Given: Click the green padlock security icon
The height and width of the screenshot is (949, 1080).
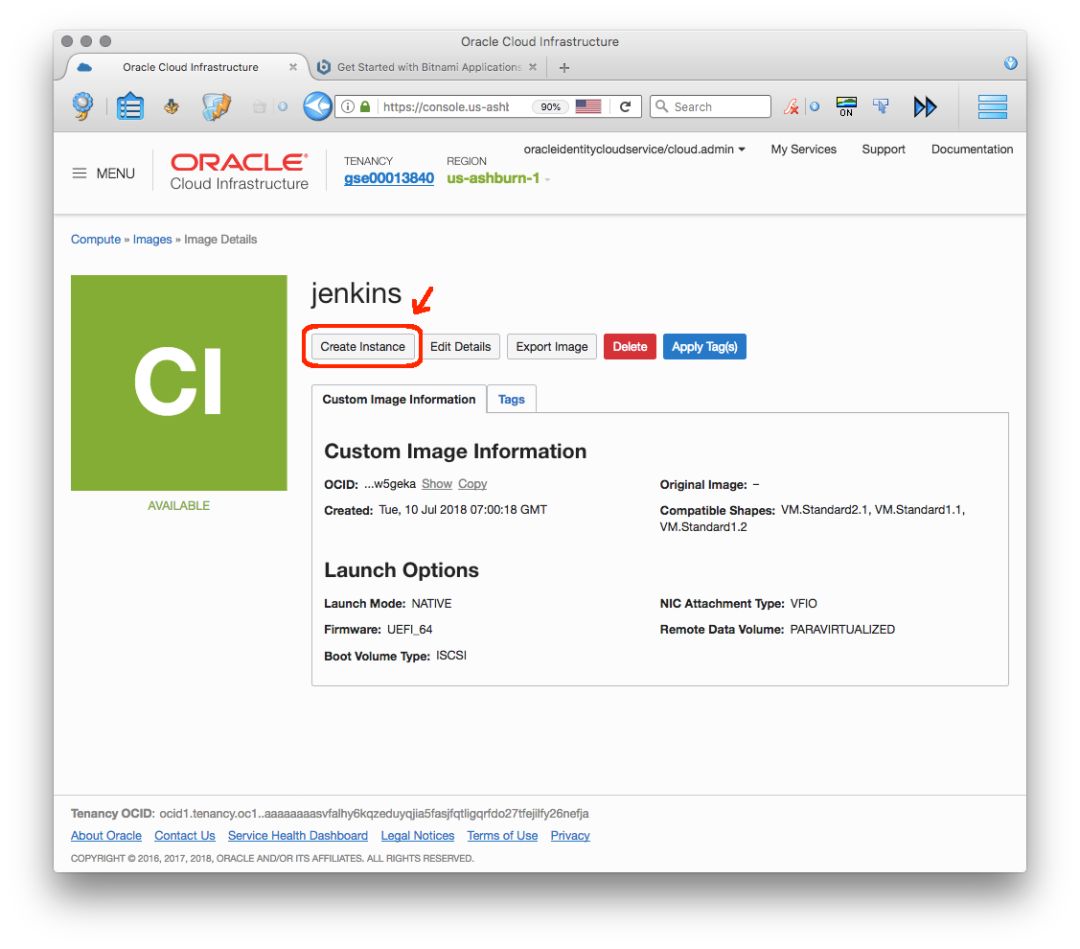Looking at the screenshot, I should tap(365, 107).
